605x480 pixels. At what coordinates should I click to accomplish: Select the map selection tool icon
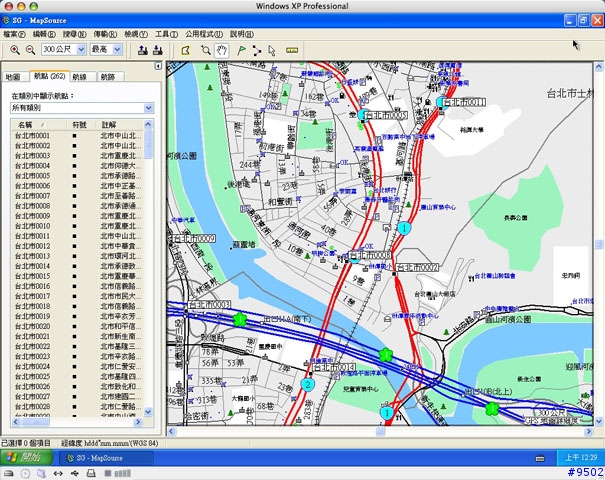[x=186, y=51]
